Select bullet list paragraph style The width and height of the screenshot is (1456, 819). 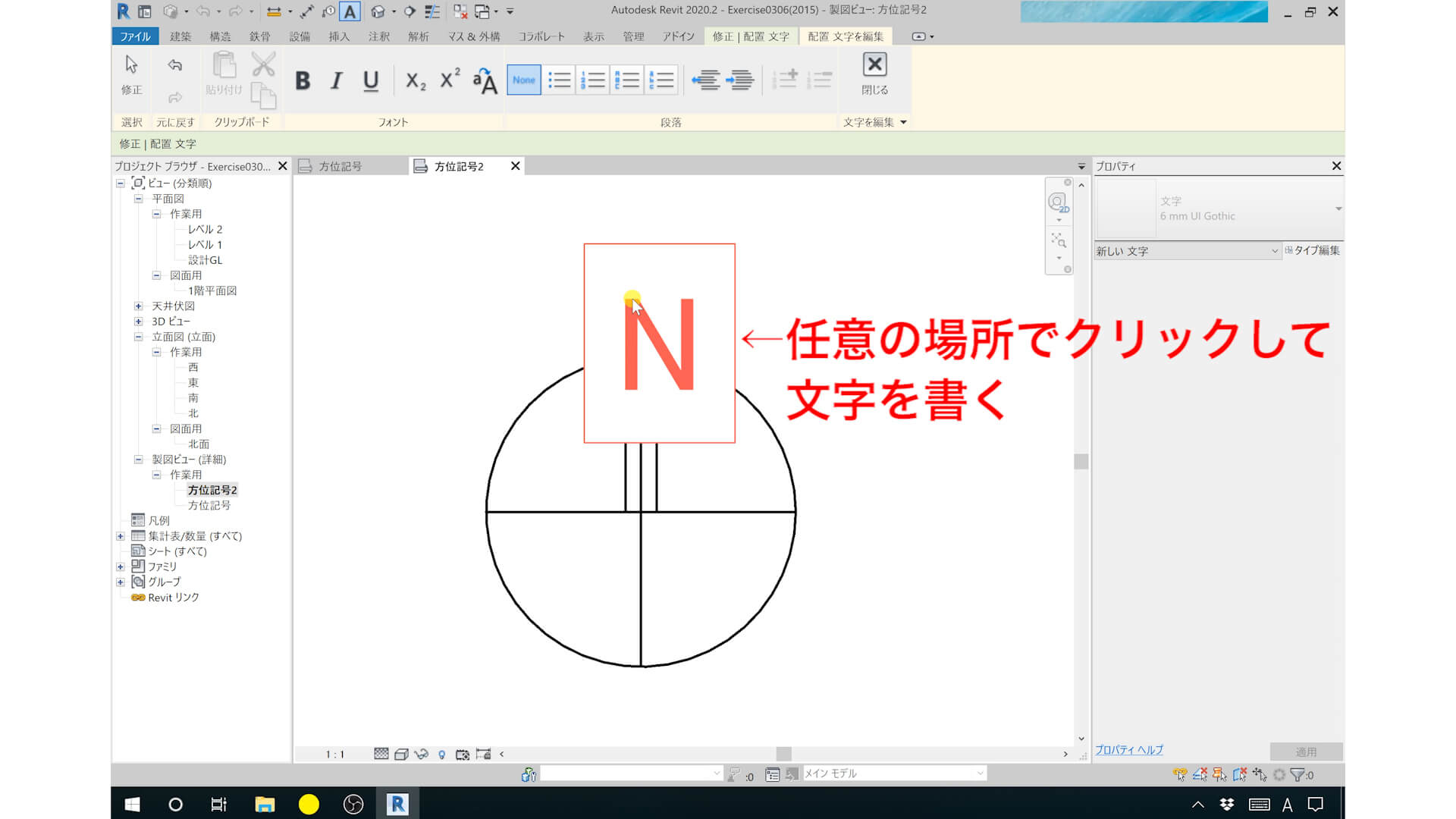coord(559,80)
